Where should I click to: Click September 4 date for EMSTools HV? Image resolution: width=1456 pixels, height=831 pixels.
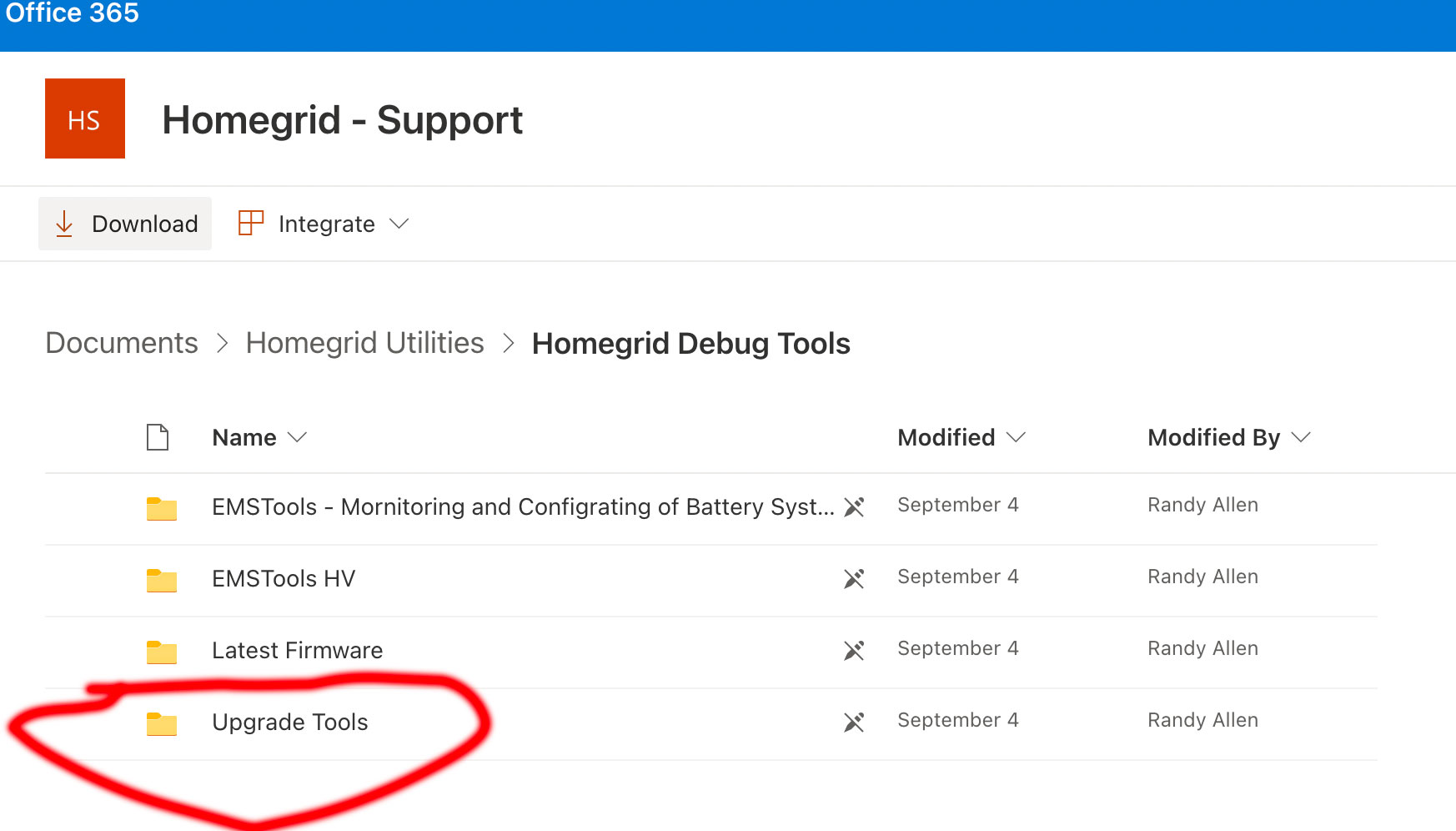[x=958, y=577]
